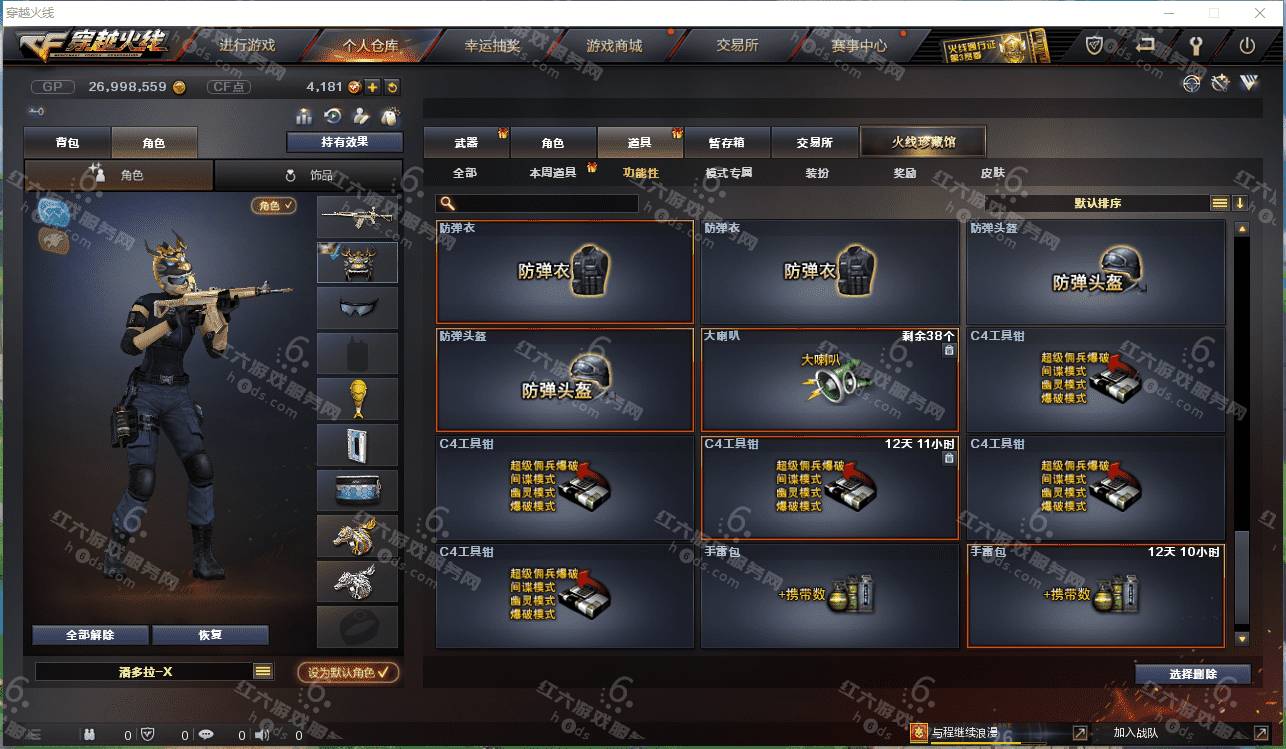Open the 默认排序 sort dropdown
The height and width of the screenshot is (749, 1286).
click(1098, 203)
